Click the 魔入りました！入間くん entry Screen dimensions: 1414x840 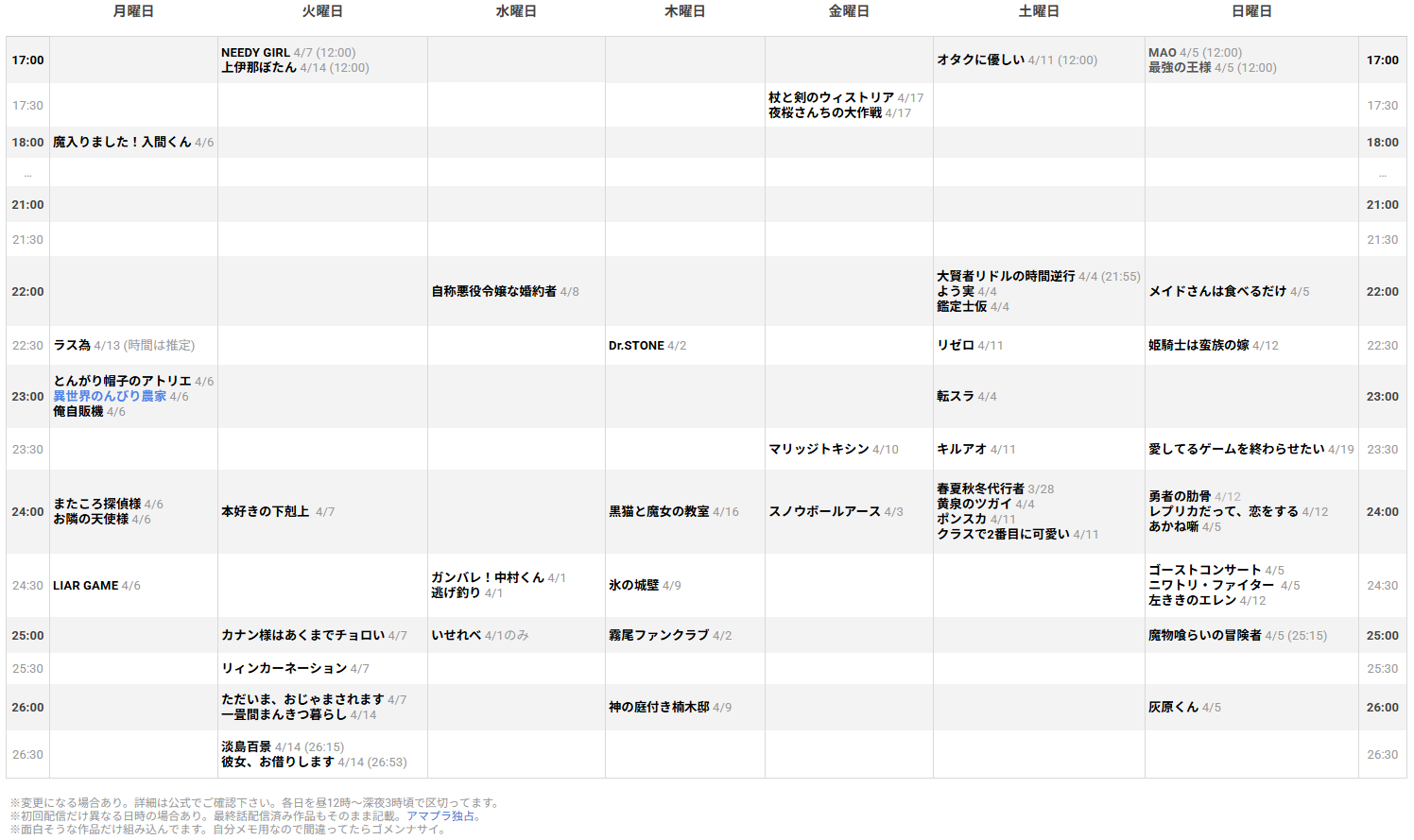[x=122, y=143]
